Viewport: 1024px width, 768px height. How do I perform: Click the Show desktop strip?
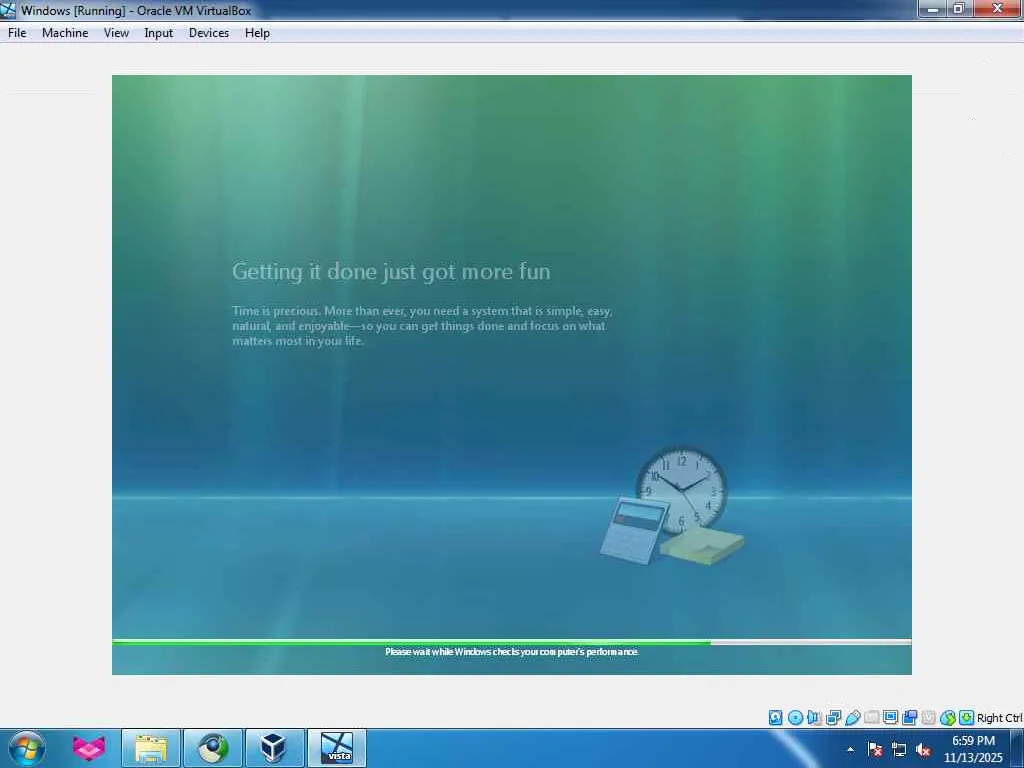pos(1017,748)
